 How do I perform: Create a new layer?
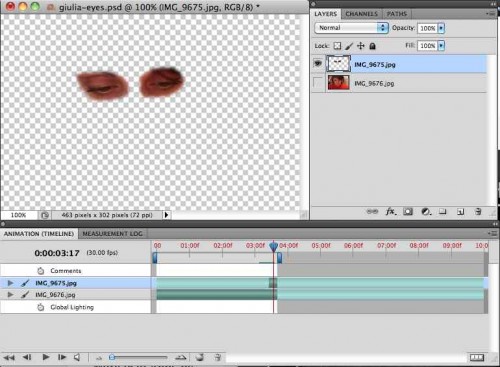coord(460,212)
